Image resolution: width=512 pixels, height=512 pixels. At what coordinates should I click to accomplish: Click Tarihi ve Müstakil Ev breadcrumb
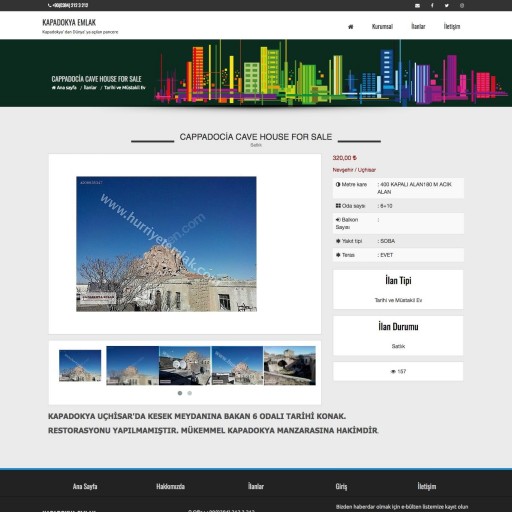(125, 88)
